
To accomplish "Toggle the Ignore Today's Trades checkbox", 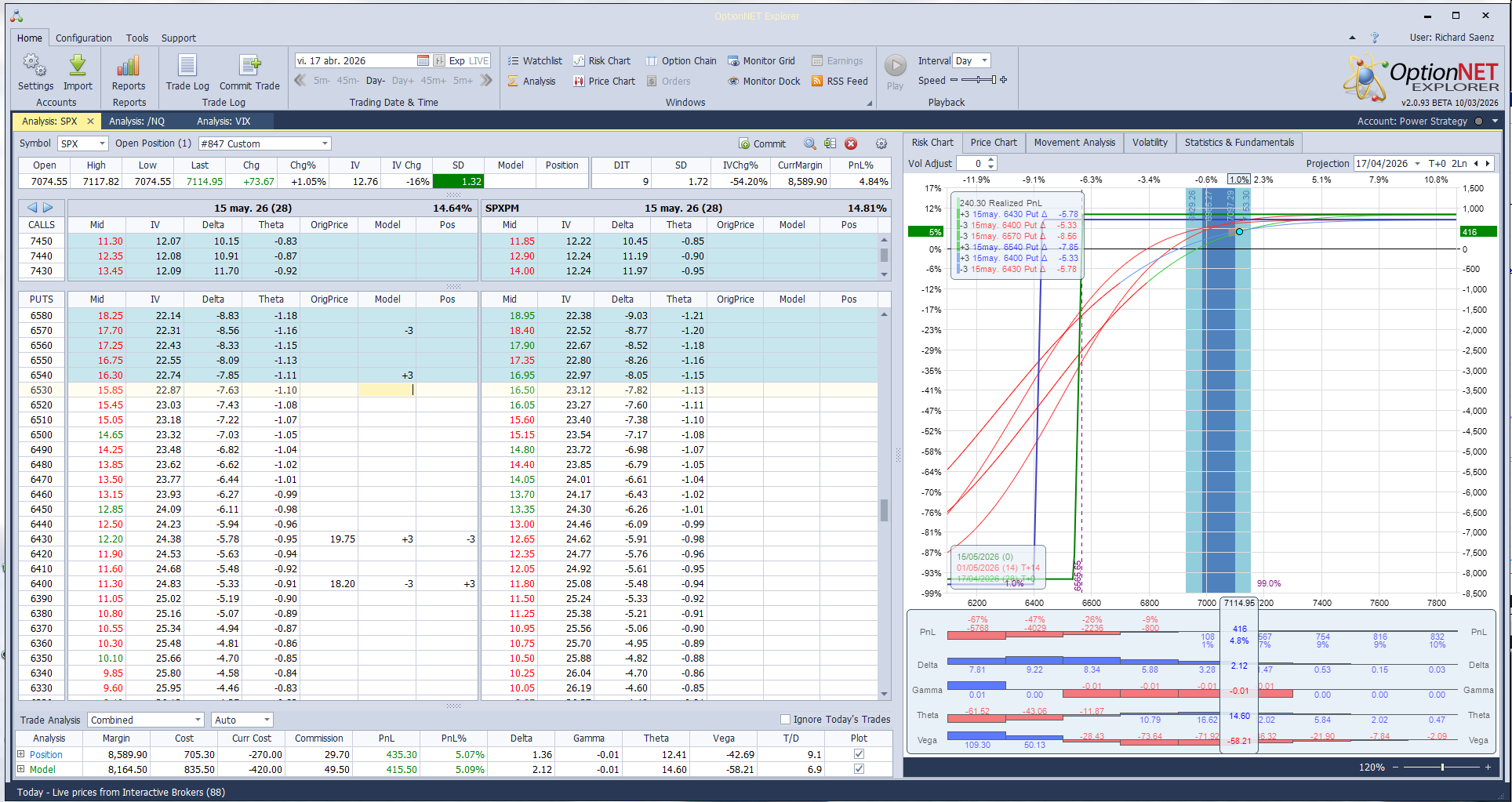I will (x=785, y=719).
